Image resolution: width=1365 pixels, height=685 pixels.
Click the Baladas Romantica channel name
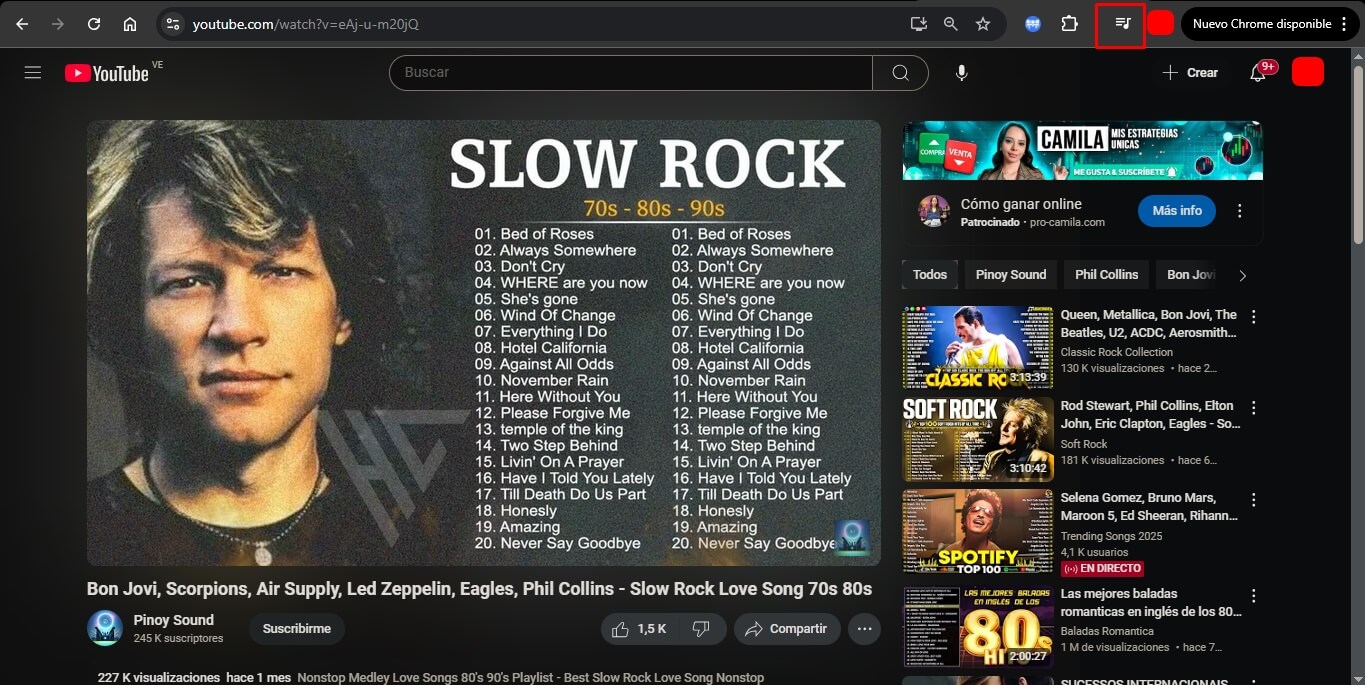pos(1107,631)
